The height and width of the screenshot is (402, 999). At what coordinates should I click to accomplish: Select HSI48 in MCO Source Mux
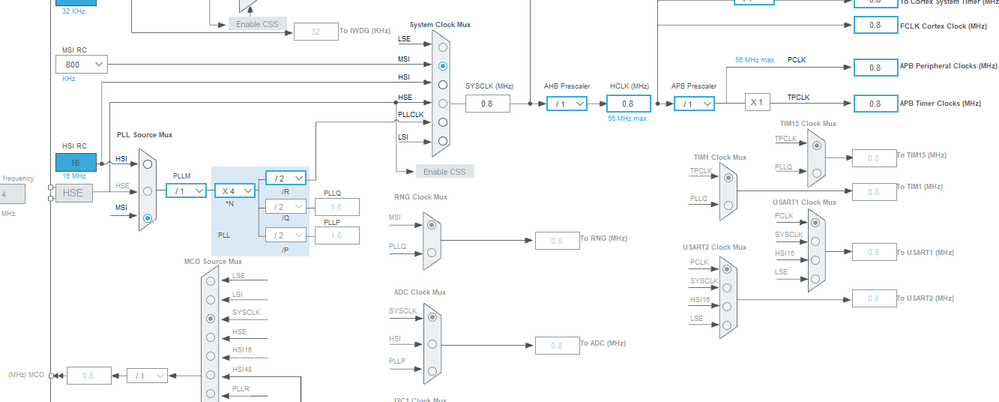point(211,375)
